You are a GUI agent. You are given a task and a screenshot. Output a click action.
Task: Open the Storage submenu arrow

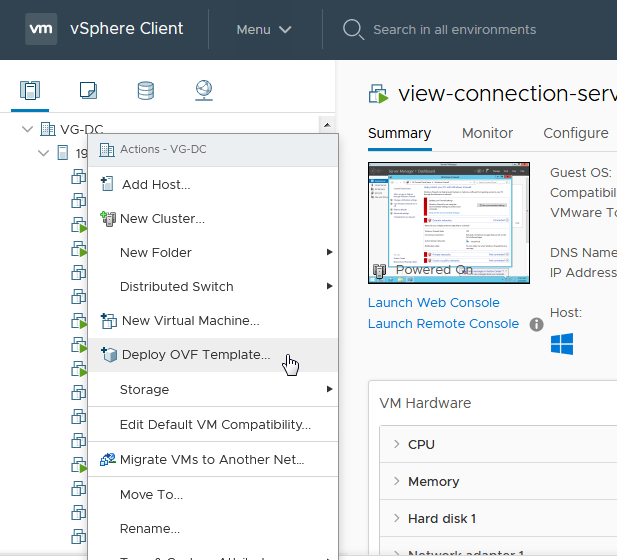pos(330,389)
